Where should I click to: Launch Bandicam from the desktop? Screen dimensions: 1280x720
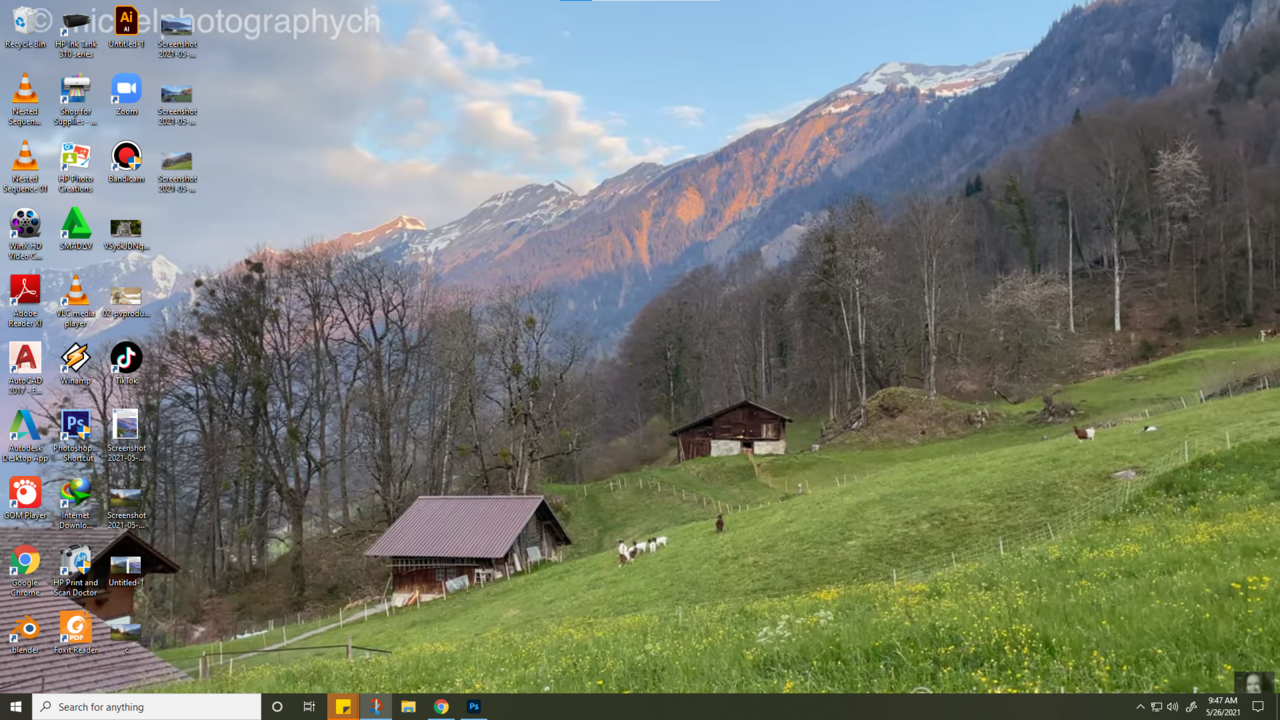[x=126, y=163]
